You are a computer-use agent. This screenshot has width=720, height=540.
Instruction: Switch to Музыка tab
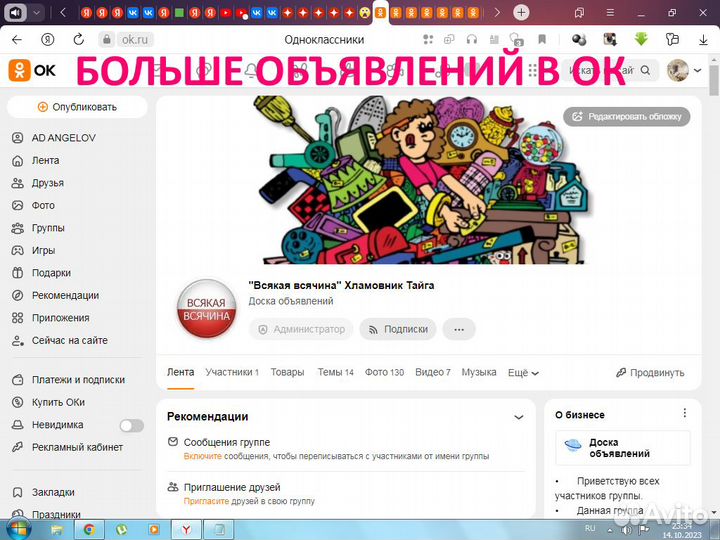(x=479, y=372)
